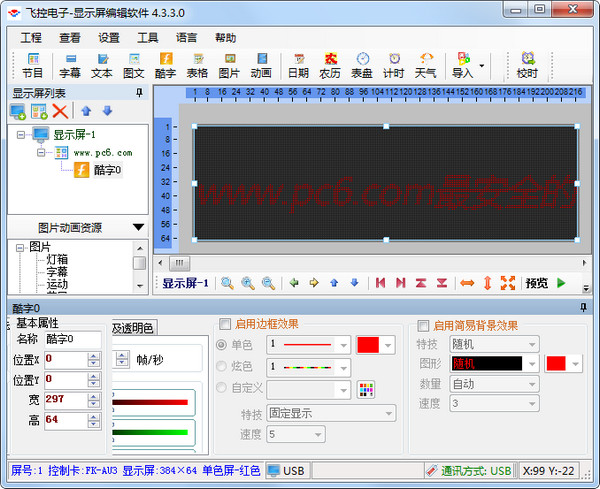Stretch item vertically to full height
The height and width of the screenshot is (489, 600).
488,283
